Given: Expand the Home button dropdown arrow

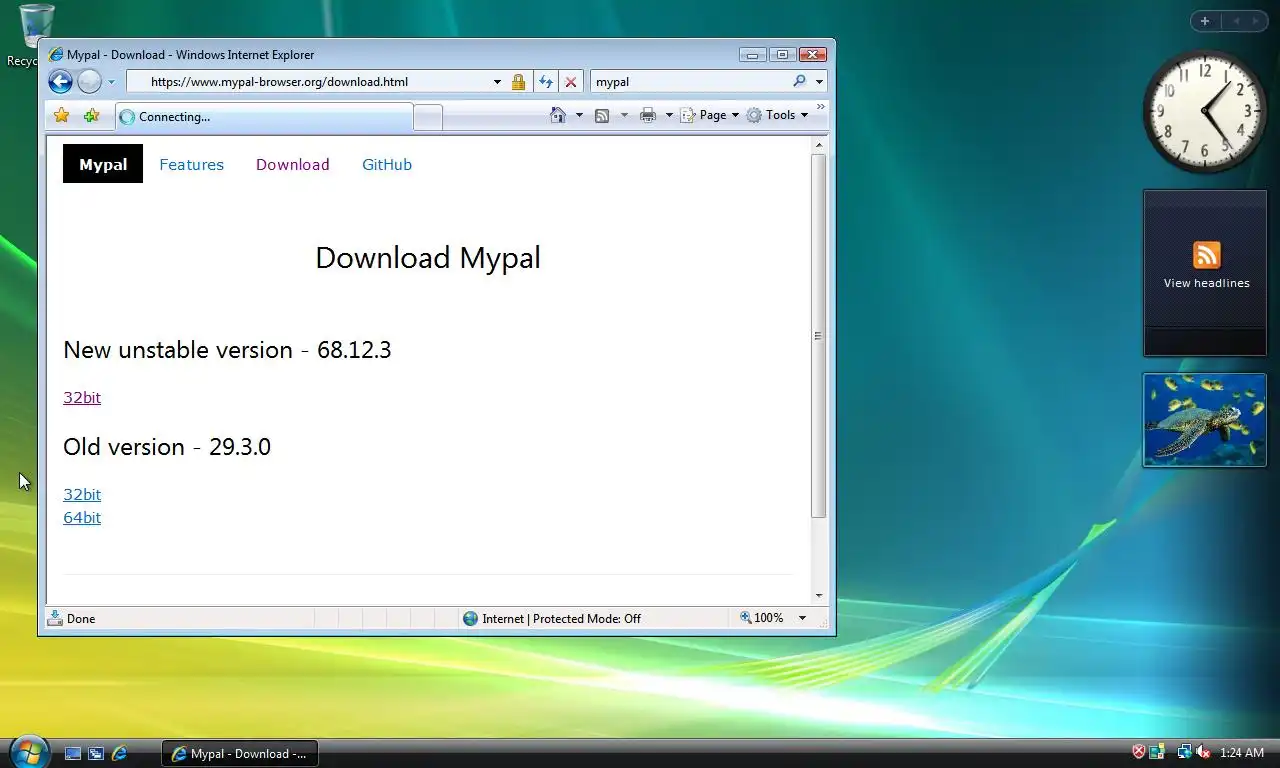Looking at the screenshot, I should (x=579, y=115).
